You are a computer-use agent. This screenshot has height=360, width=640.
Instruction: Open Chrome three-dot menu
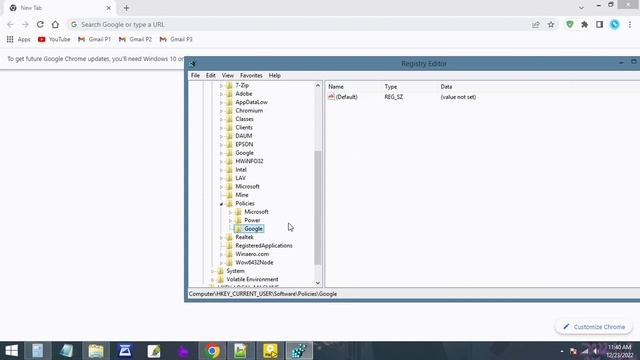pos(630,24)
